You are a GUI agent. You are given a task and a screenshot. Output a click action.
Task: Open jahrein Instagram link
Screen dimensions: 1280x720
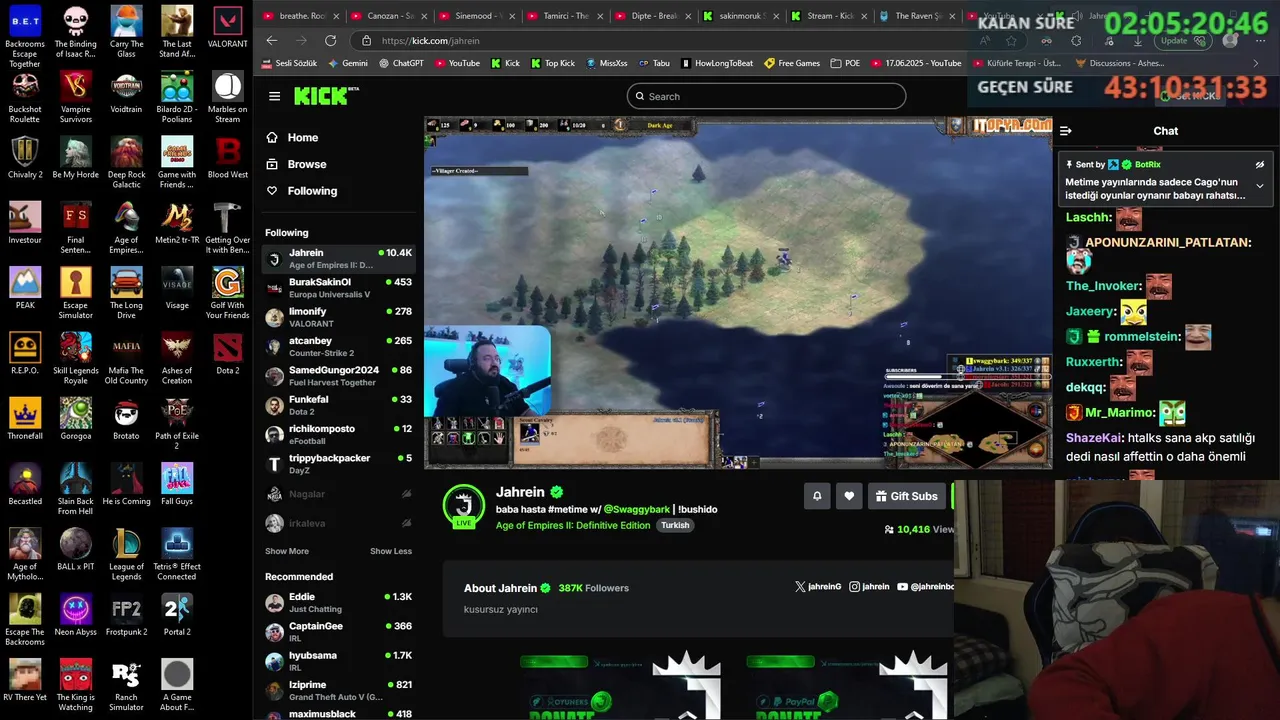869,587
